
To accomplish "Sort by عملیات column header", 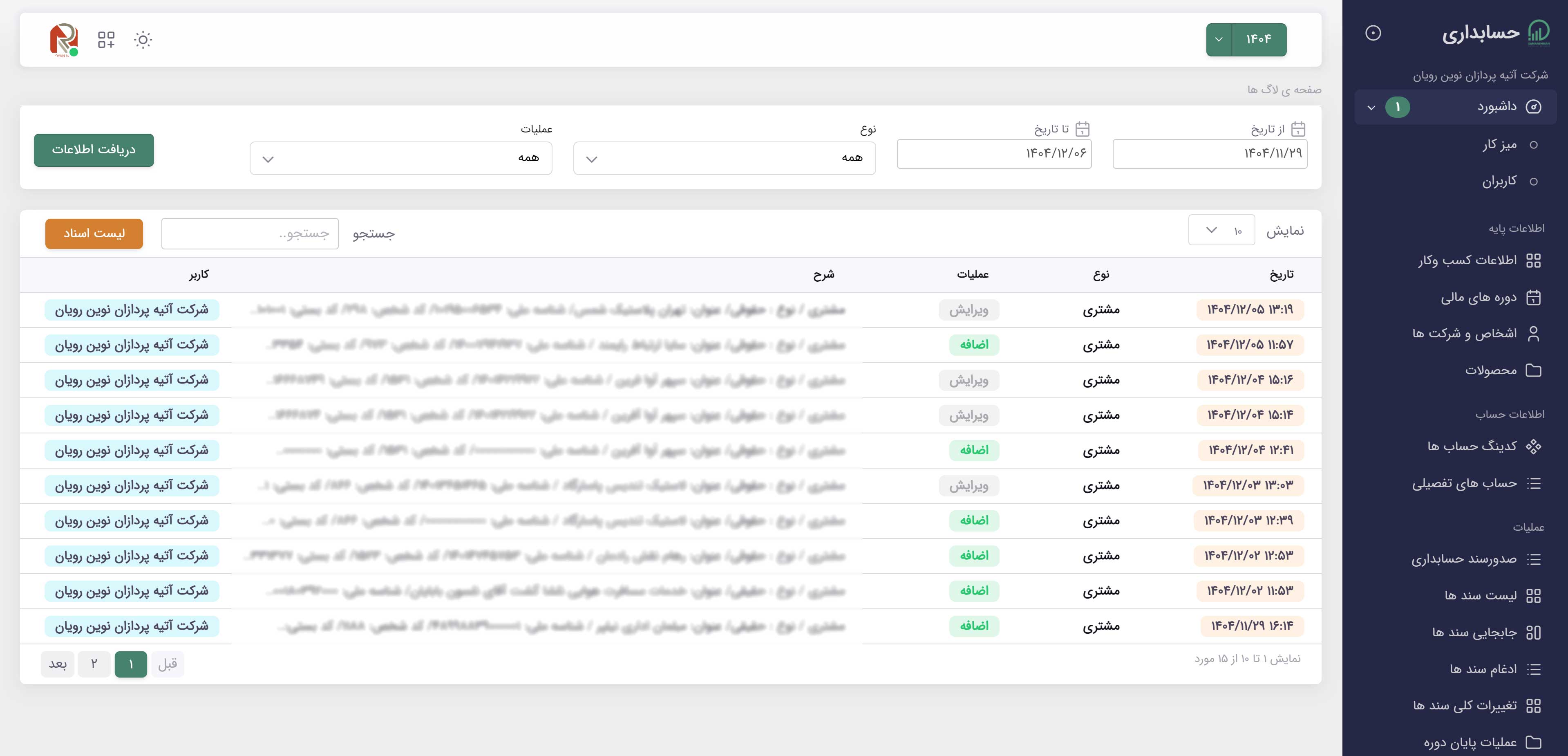I will point(973,275).
